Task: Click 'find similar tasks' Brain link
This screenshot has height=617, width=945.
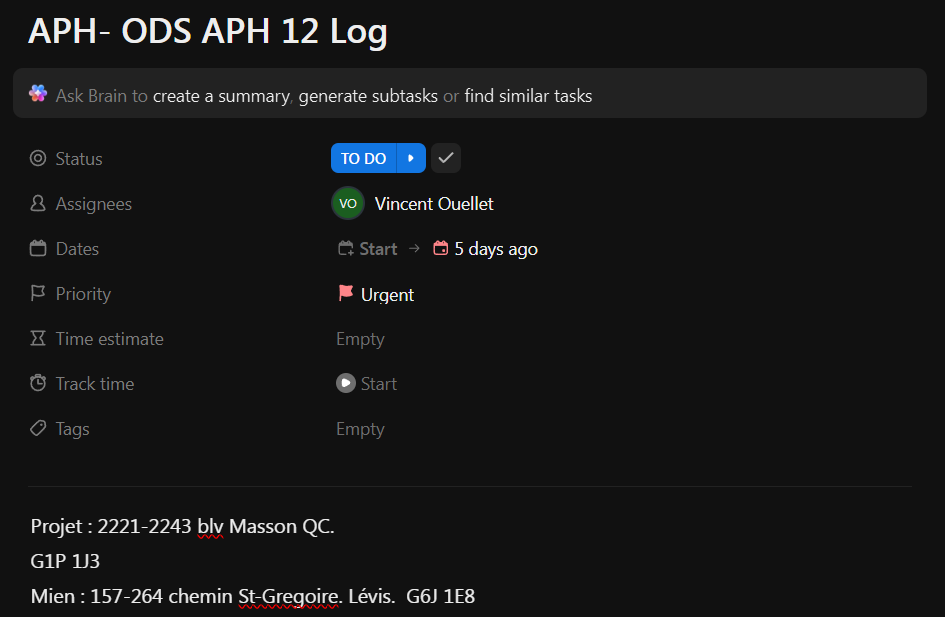Action: tap(528, 97)
